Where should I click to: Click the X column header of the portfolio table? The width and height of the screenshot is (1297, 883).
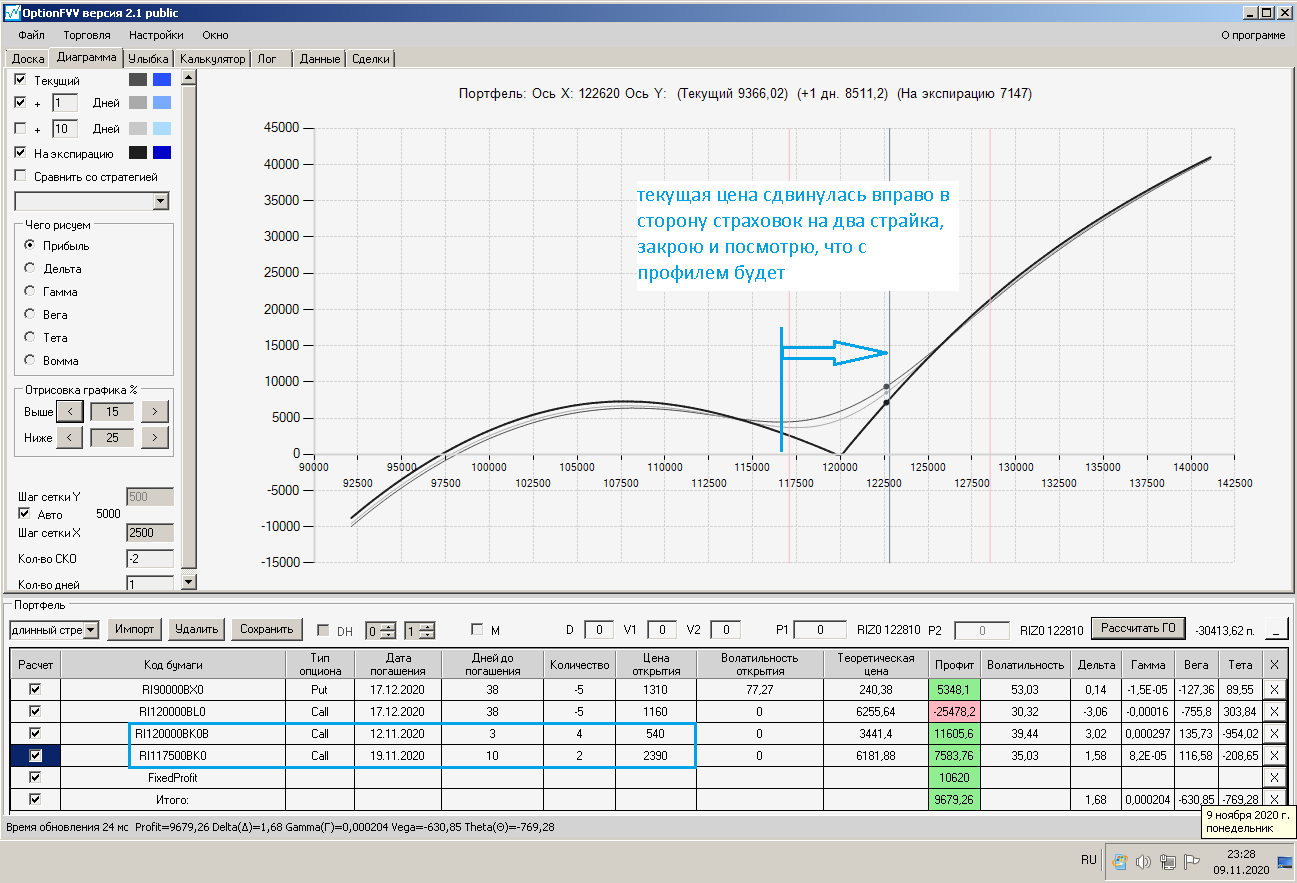[x=1273, y=664]
